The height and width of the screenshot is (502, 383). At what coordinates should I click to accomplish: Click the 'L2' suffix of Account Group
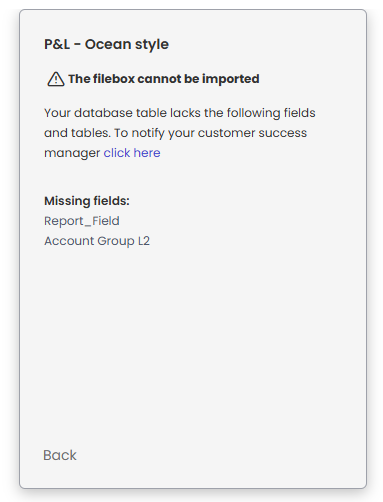click(144, 241)
